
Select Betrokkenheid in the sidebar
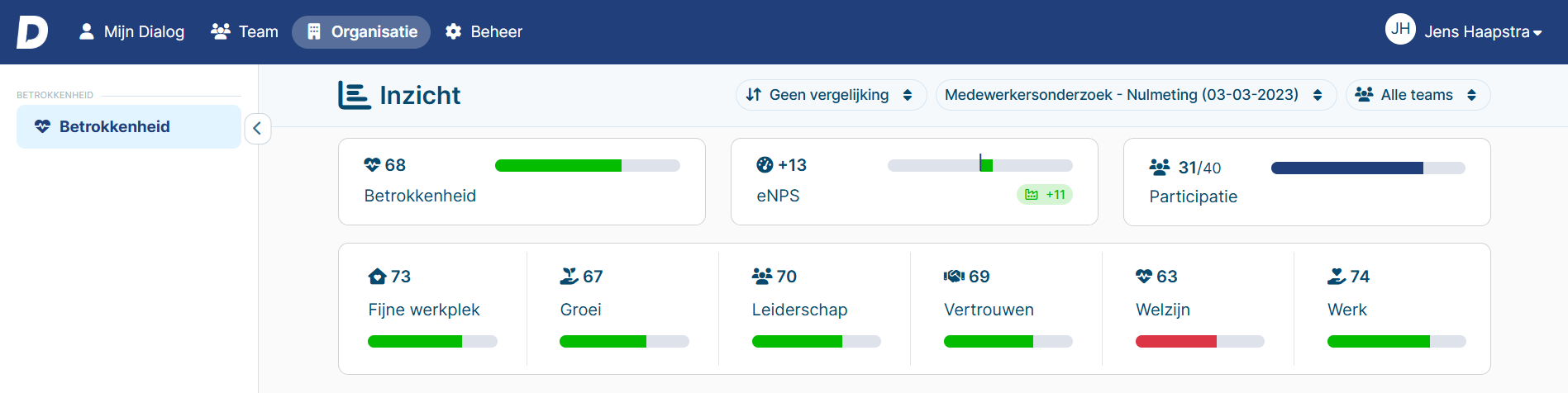[129, 126]
